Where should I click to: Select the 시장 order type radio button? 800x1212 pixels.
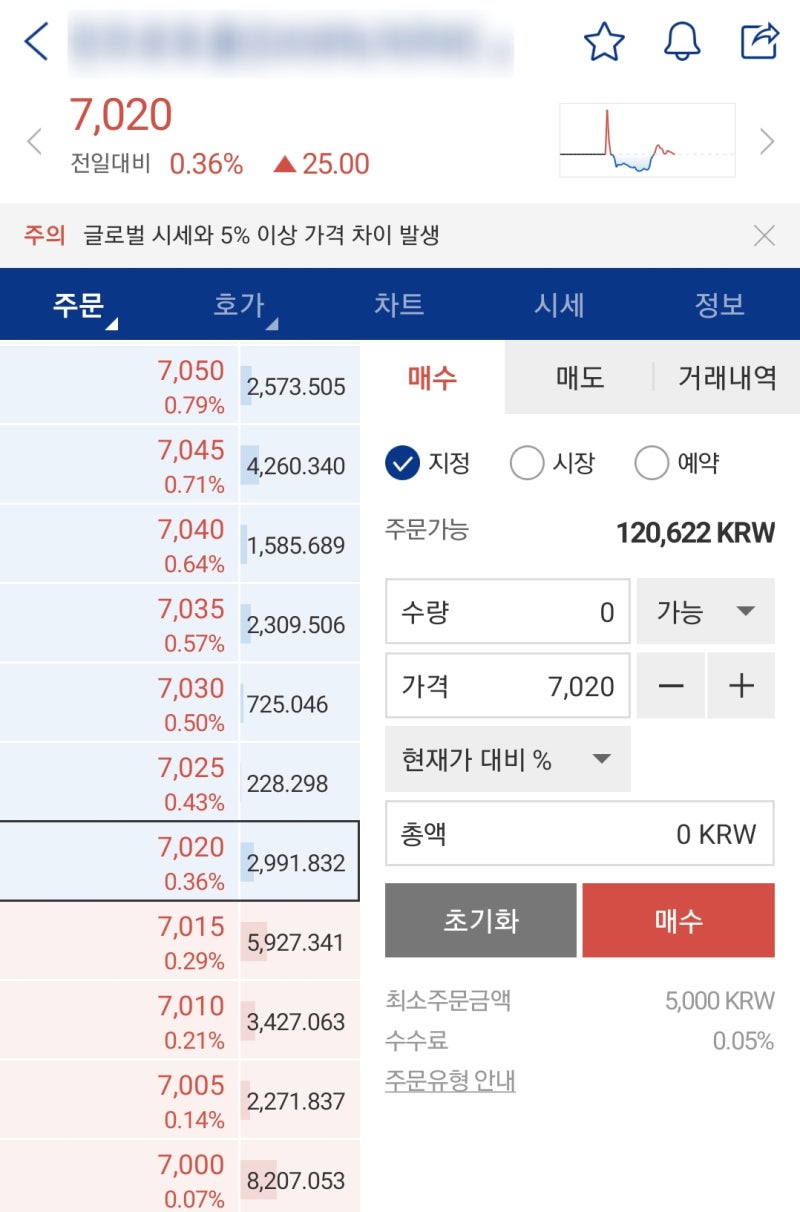pyautogui.click(x=527, y=462)
